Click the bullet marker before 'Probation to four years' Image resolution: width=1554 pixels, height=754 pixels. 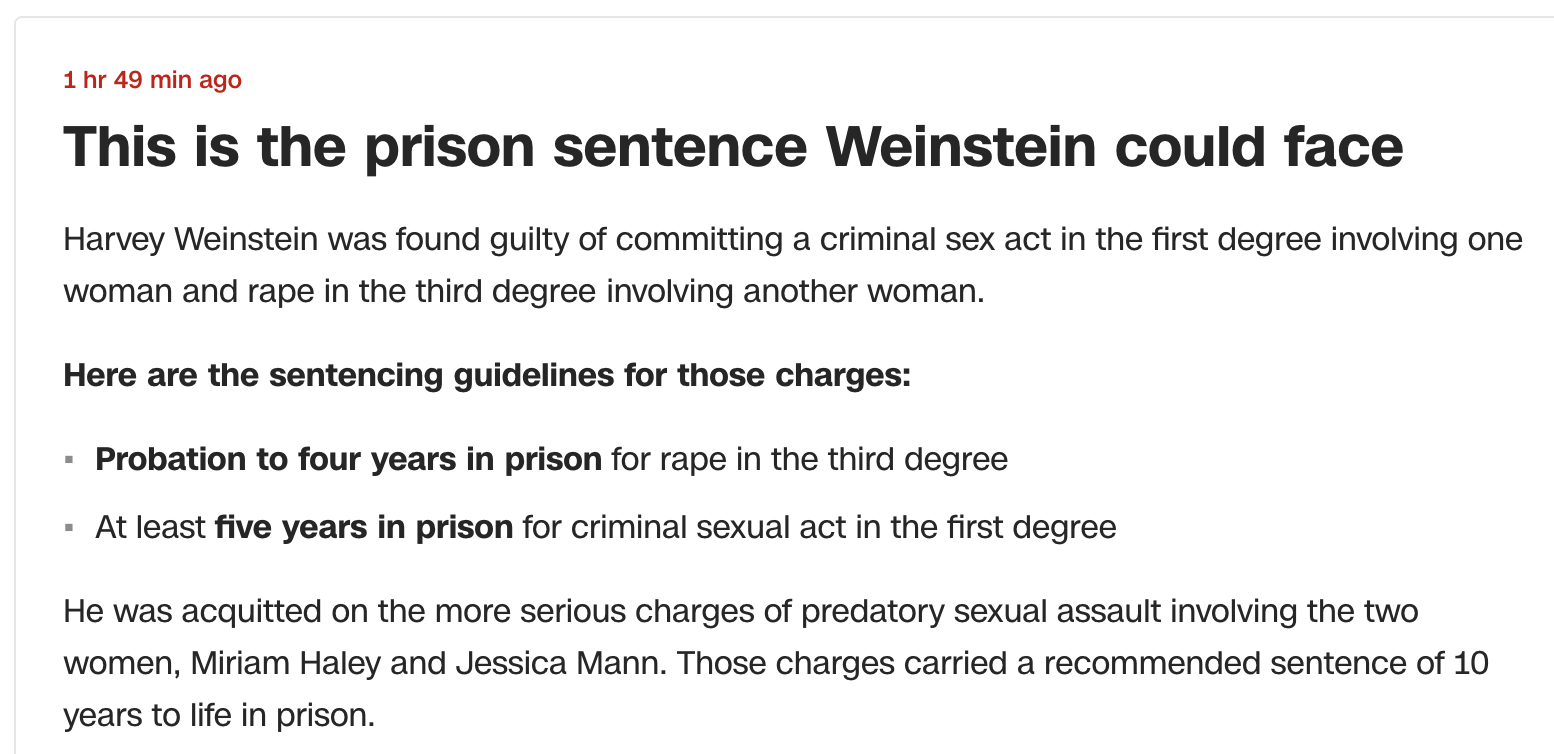69,460
